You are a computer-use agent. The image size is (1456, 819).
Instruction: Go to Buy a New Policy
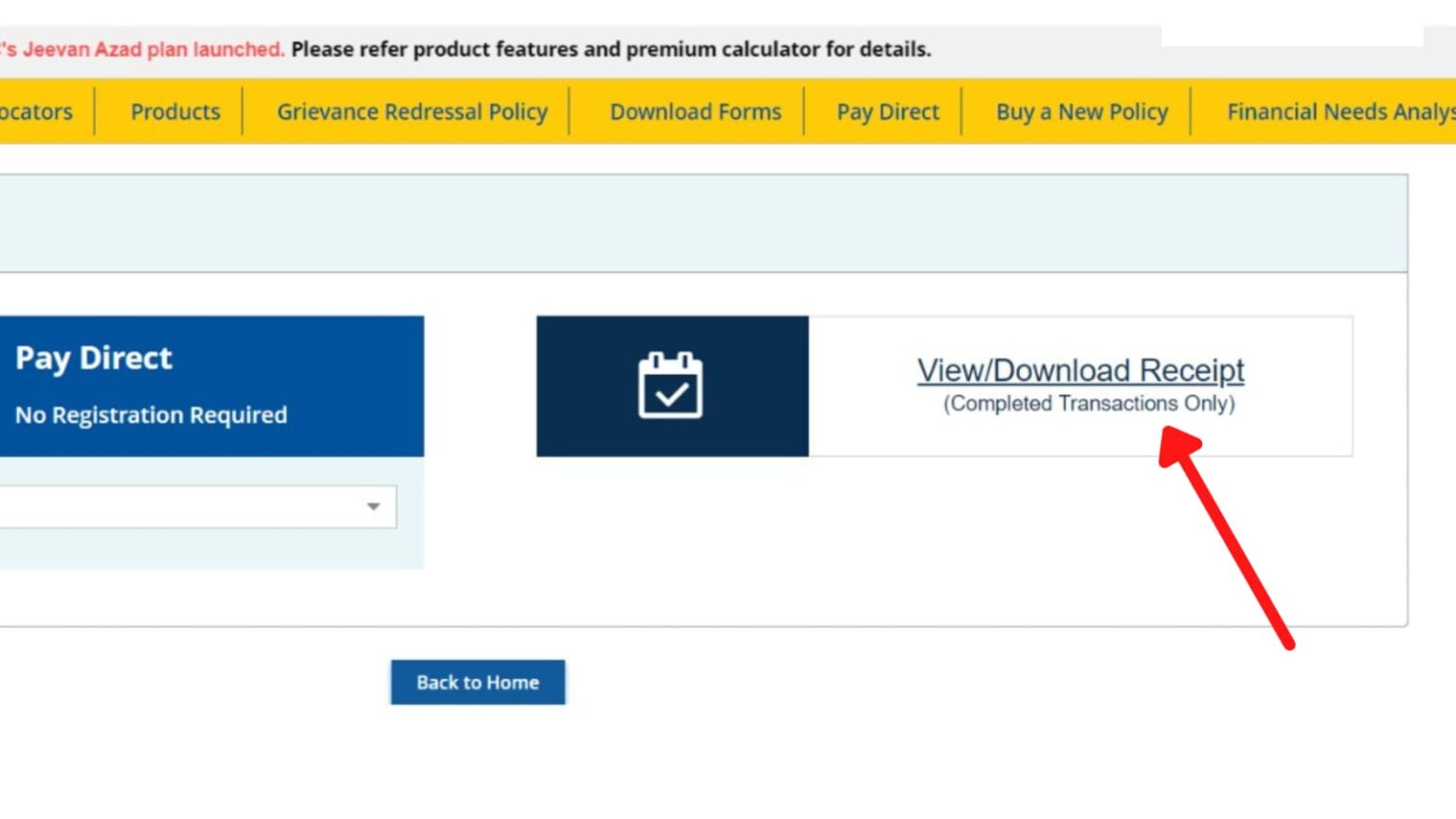1082,112
